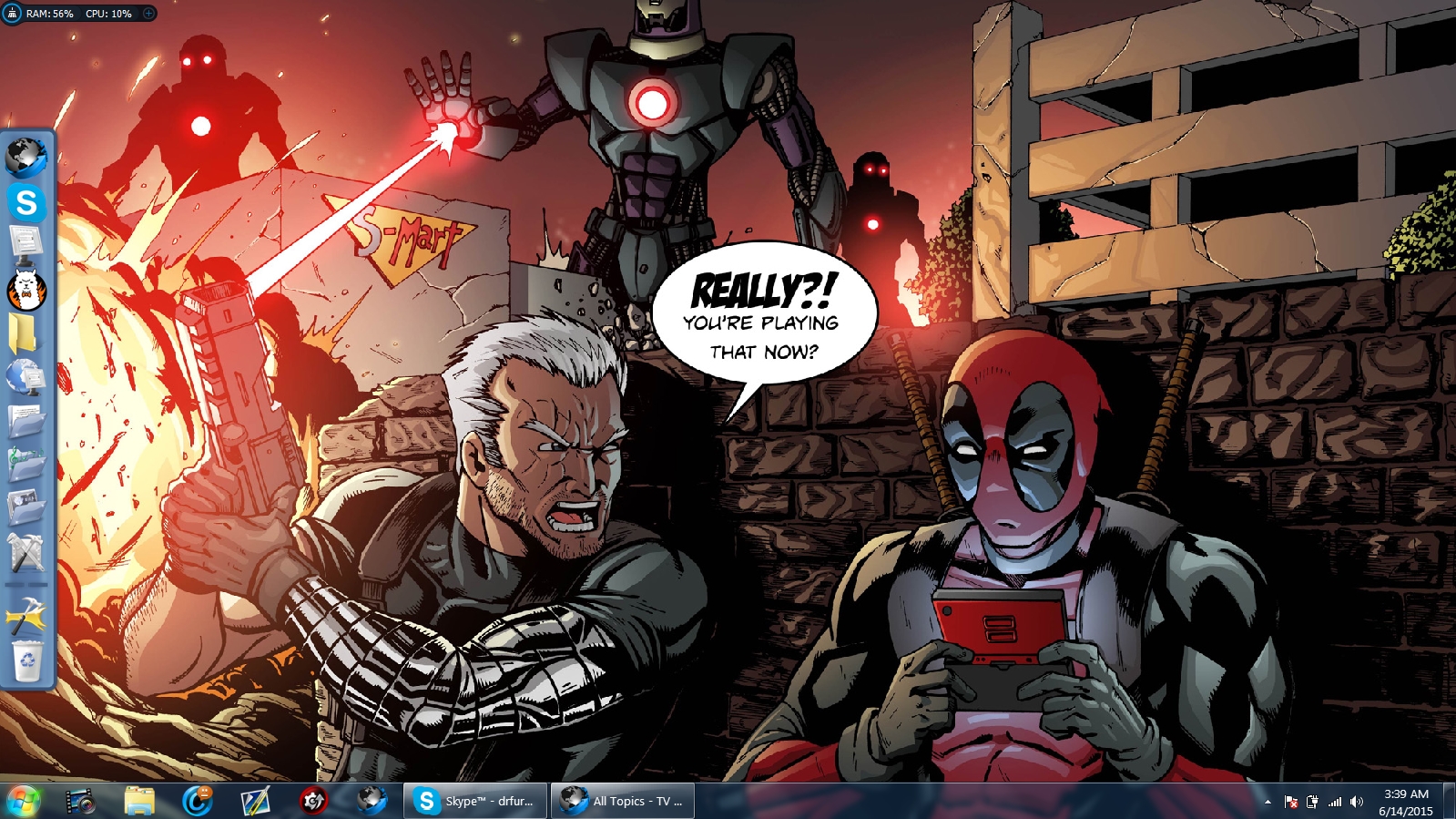
Task: Open the volume speaker tray icon
Action: pyautogui.click(x=1357, y=802)
